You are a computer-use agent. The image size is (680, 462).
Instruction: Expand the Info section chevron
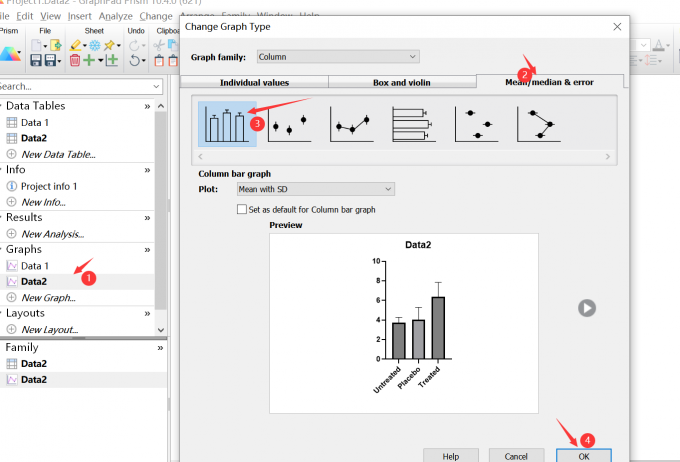(x=147, y=170)
